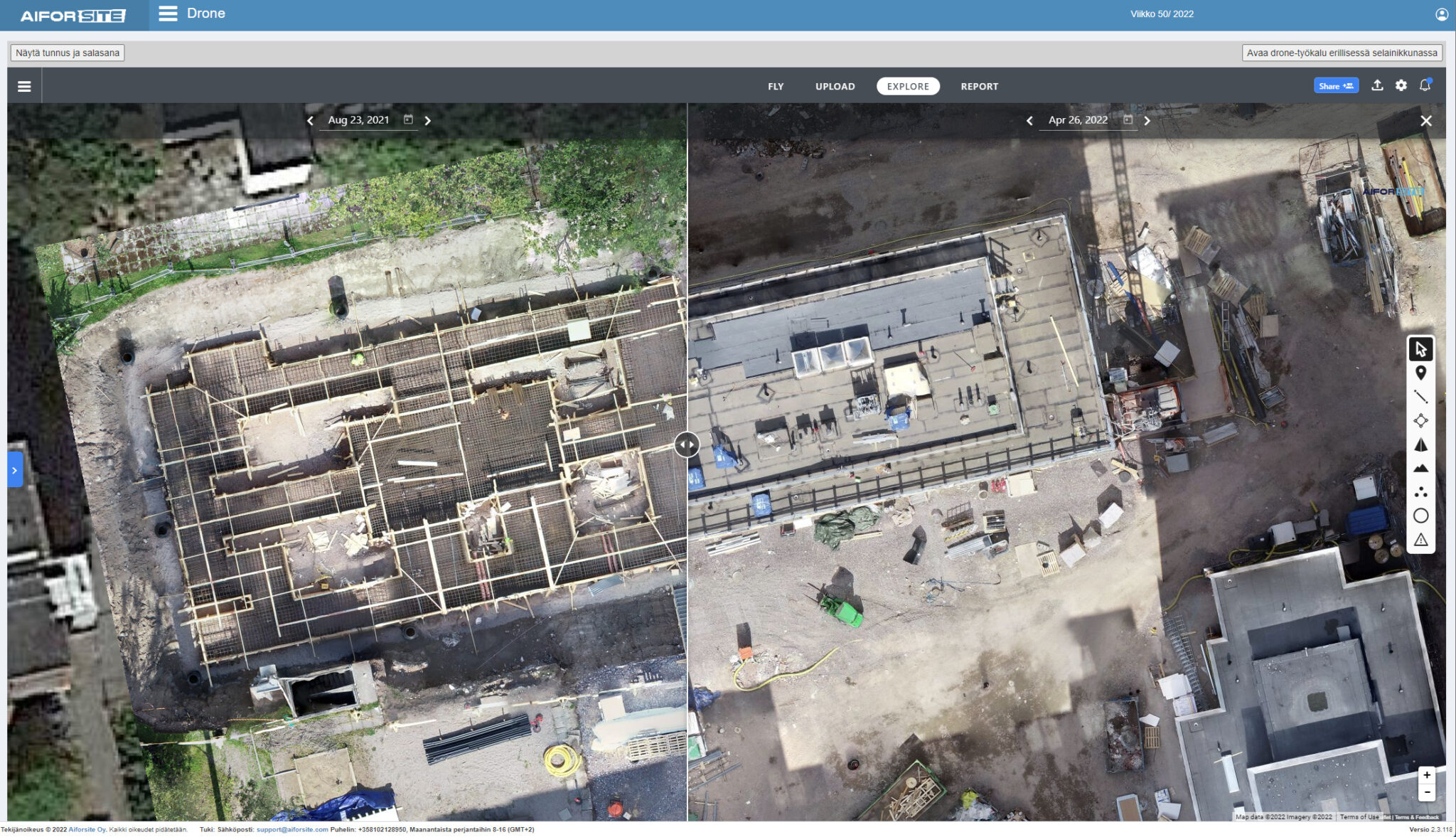Open notifications via the bell icon
Screen dimensions: 1456x837
pos(1425,85)
